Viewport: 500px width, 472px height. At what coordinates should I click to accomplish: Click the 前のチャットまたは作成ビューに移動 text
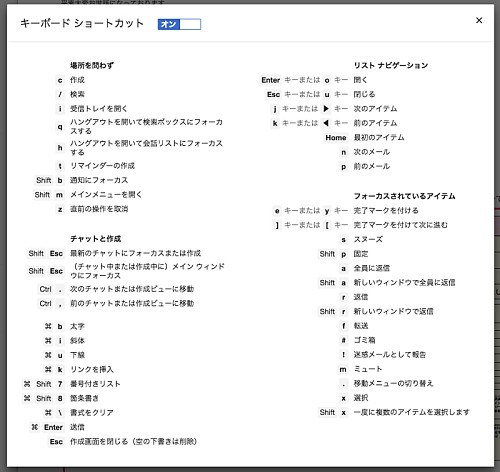[x=132, y=303]
